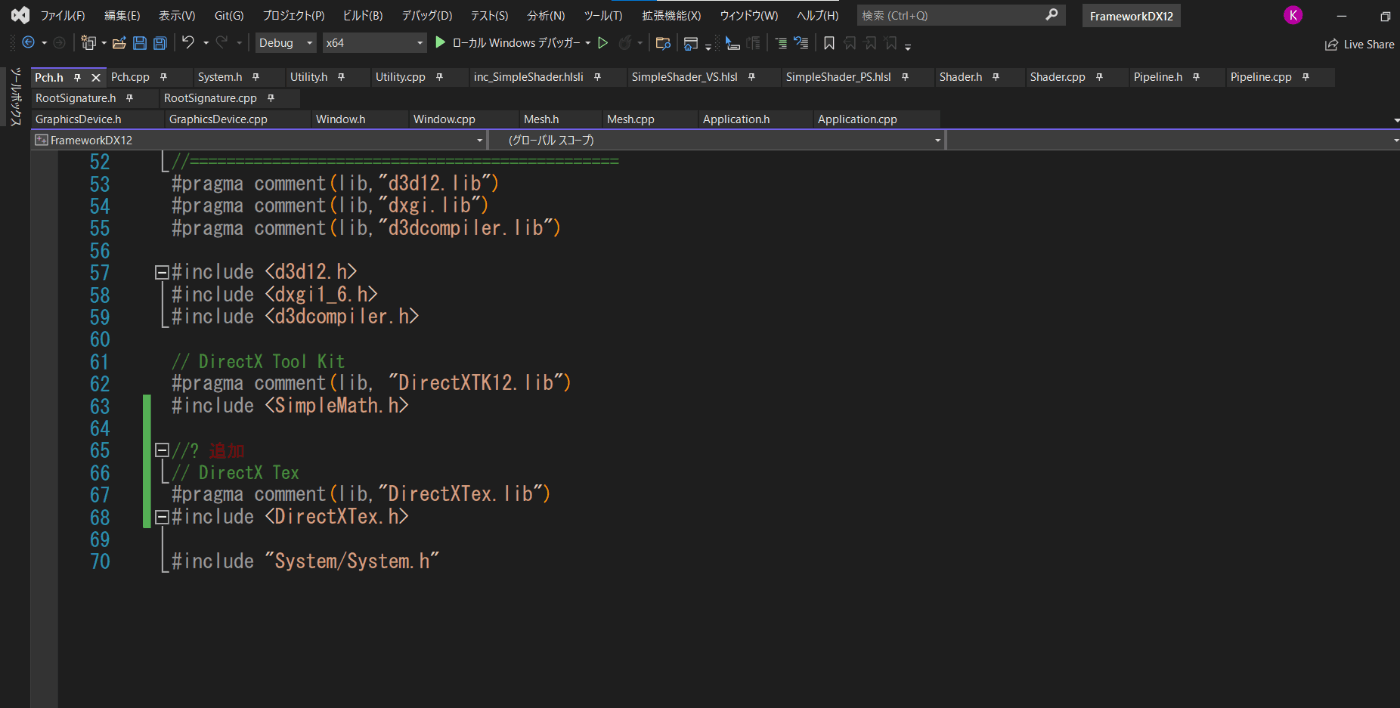Screen dimensions: 1400x708
Task: Click line number 60 in the gutter
Action: click(99, 339)
